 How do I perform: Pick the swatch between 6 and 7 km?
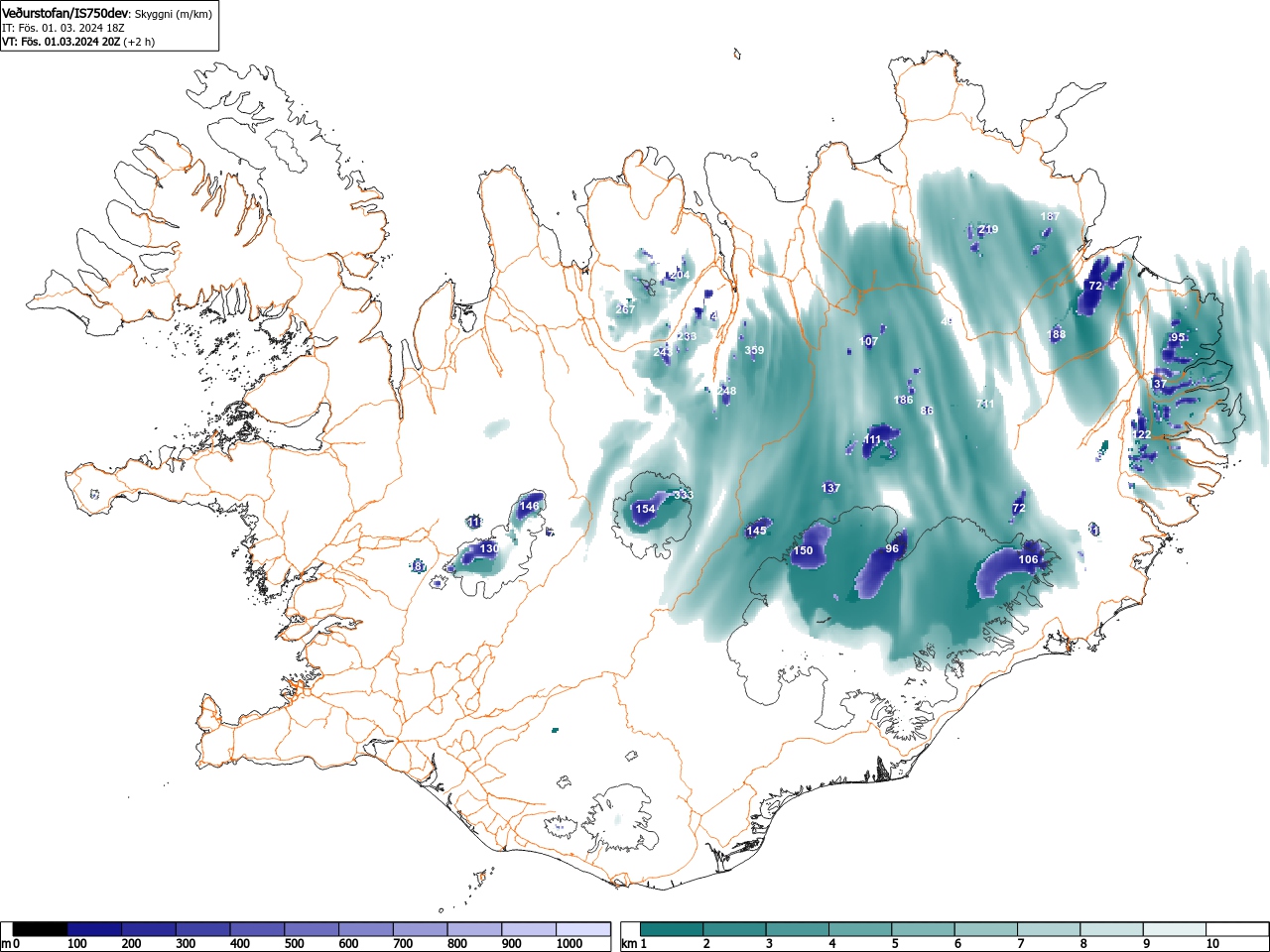pos(987,929)
